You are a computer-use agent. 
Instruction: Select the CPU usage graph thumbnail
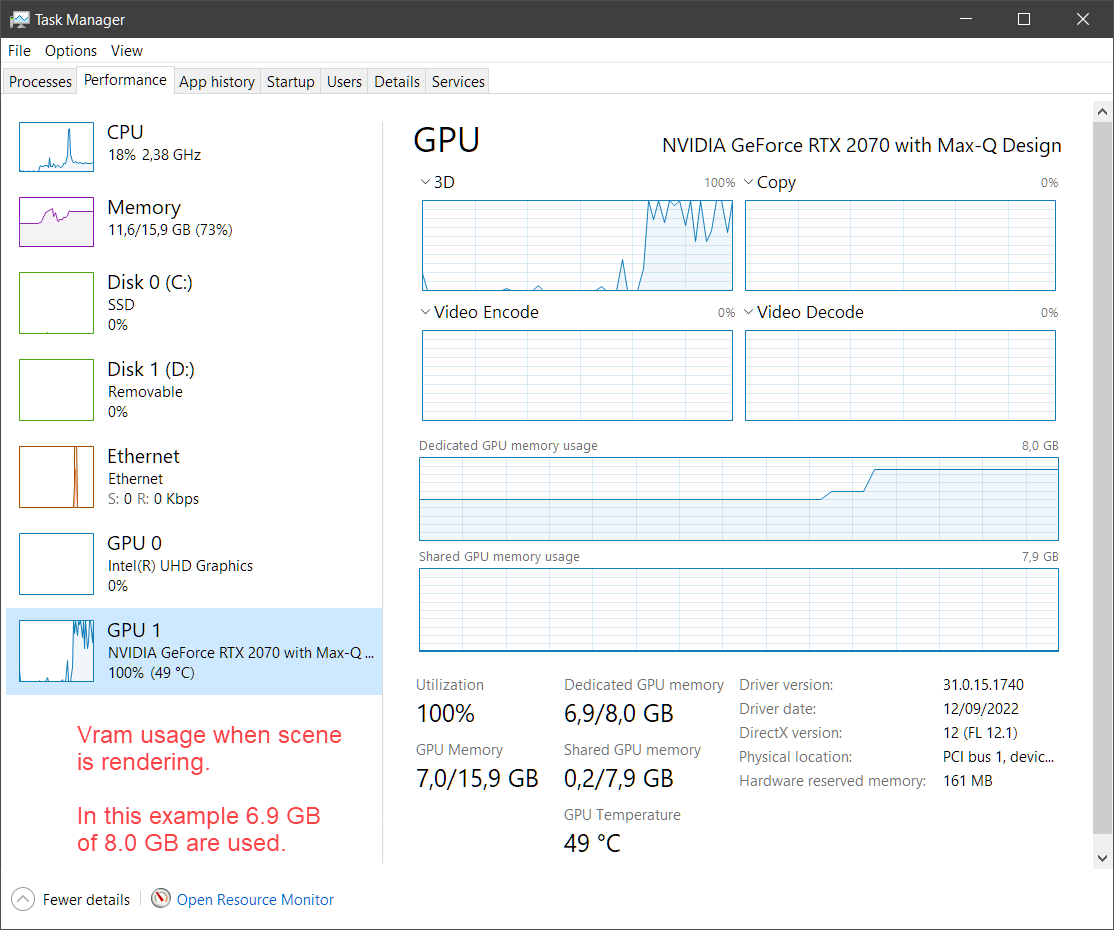[x=56, y=147]
